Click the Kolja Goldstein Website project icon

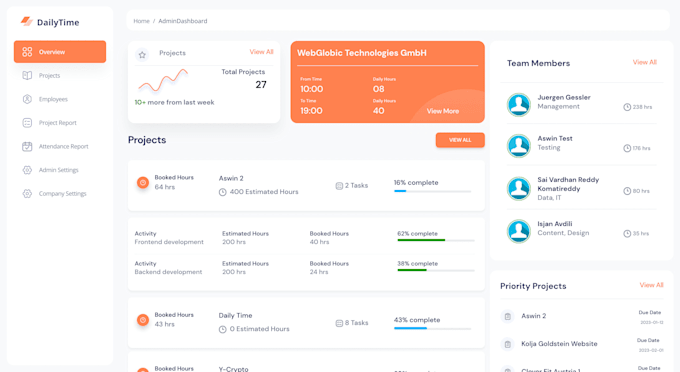(x=507, y=344)
